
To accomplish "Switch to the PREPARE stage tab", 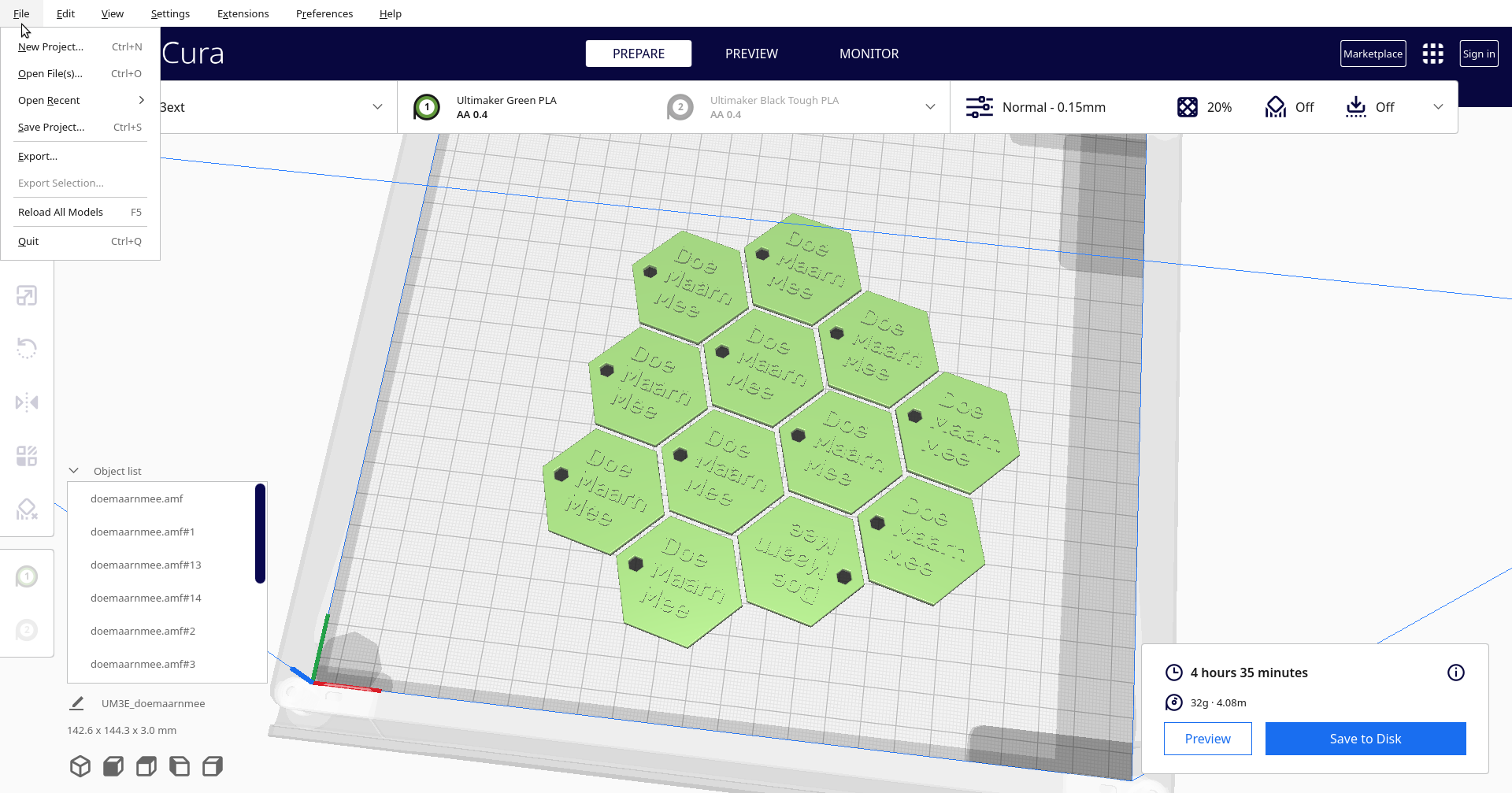I will tap(639, 54).
